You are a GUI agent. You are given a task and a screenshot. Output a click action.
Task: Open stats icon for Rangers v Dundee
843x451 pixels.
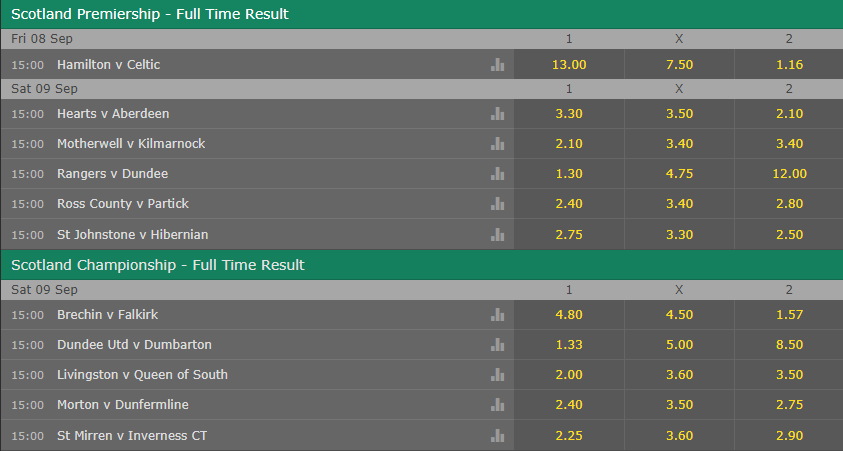point(497,174)
